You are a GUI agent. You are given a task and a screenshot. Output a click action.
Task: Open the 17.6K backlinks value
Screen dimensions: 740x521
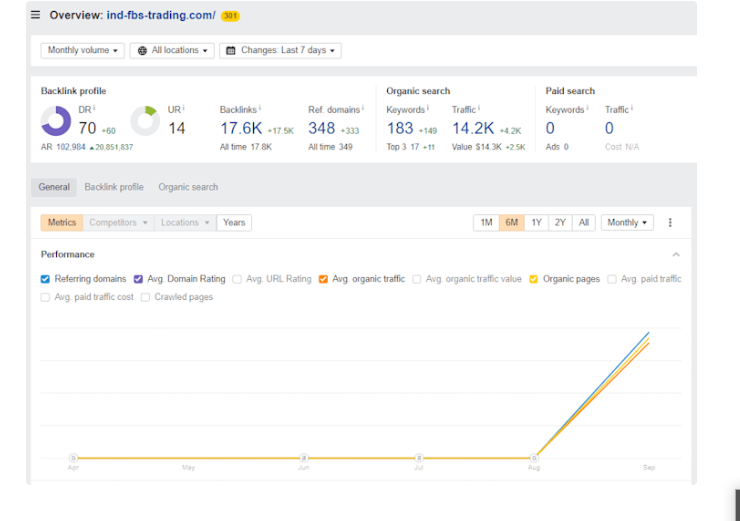click(241, 128)
